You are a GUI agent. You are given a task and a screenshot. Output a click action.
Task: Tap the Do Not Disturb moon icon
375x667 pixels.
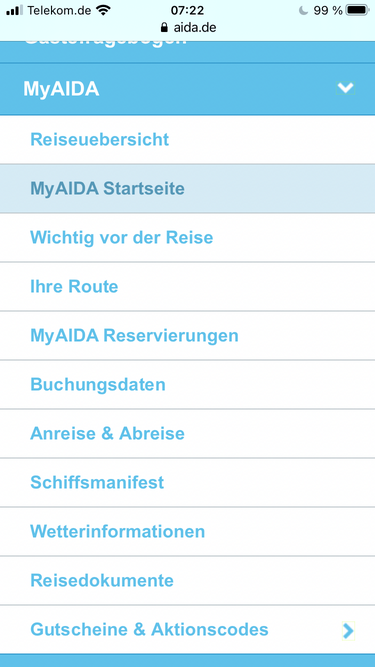[x=303, y=11]
